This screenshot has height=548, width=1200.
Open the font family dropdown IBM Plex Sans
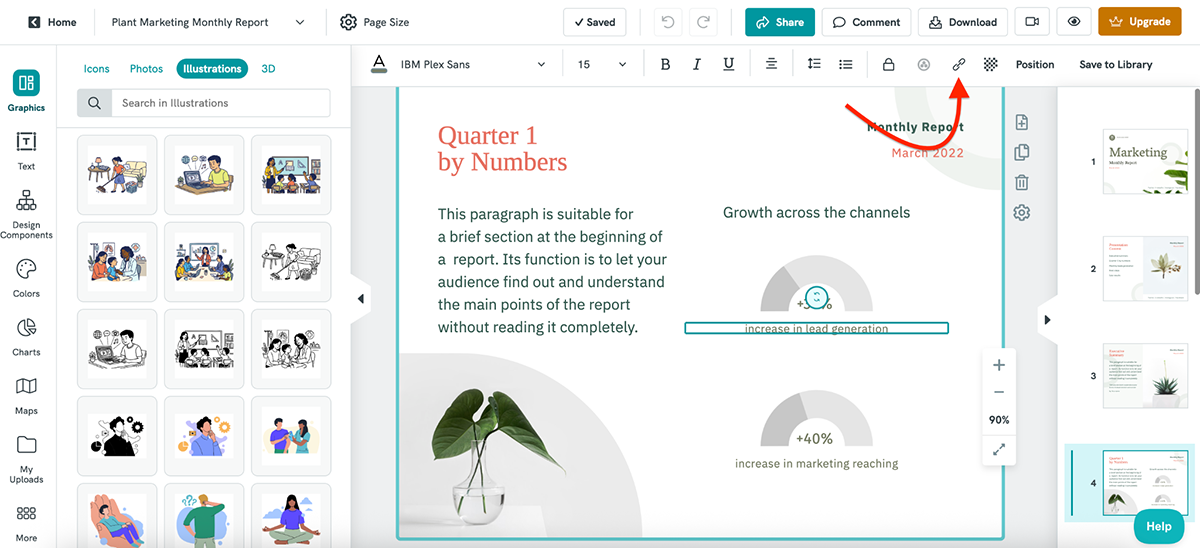click(x=473, y=64)
